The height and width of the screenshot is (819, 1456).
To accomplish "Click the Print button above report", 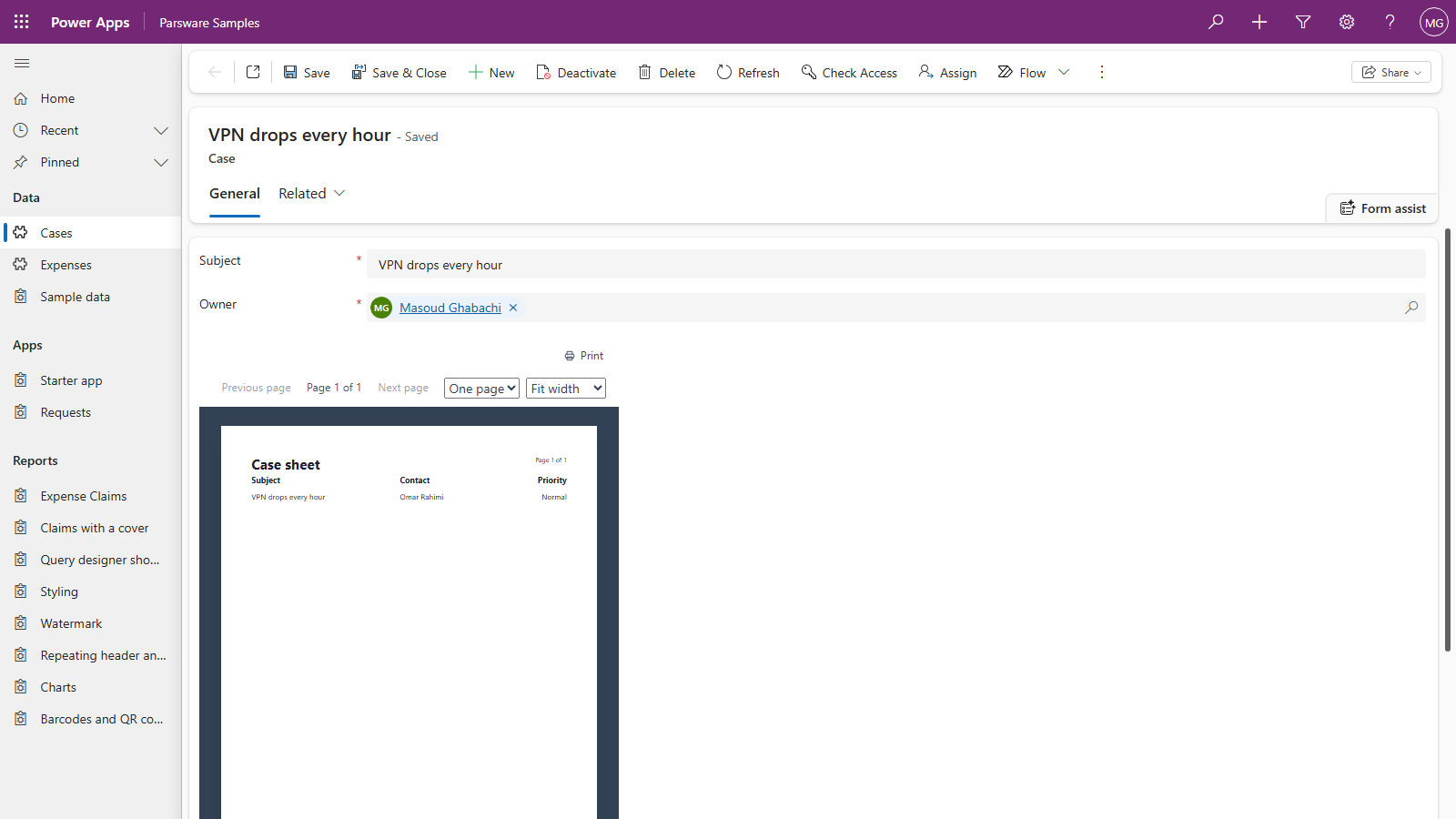I will click(584, 356).
